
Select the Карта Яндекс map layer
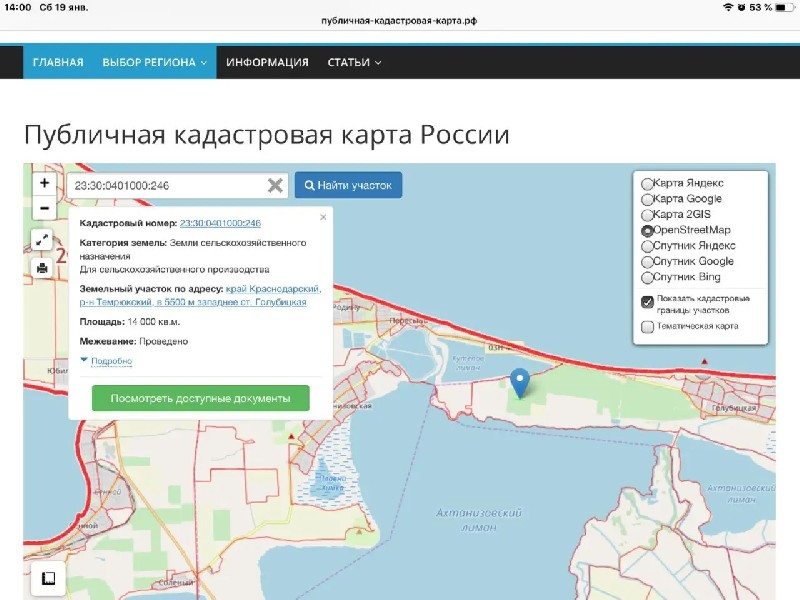pyautogui.click(x=648, y=184)
